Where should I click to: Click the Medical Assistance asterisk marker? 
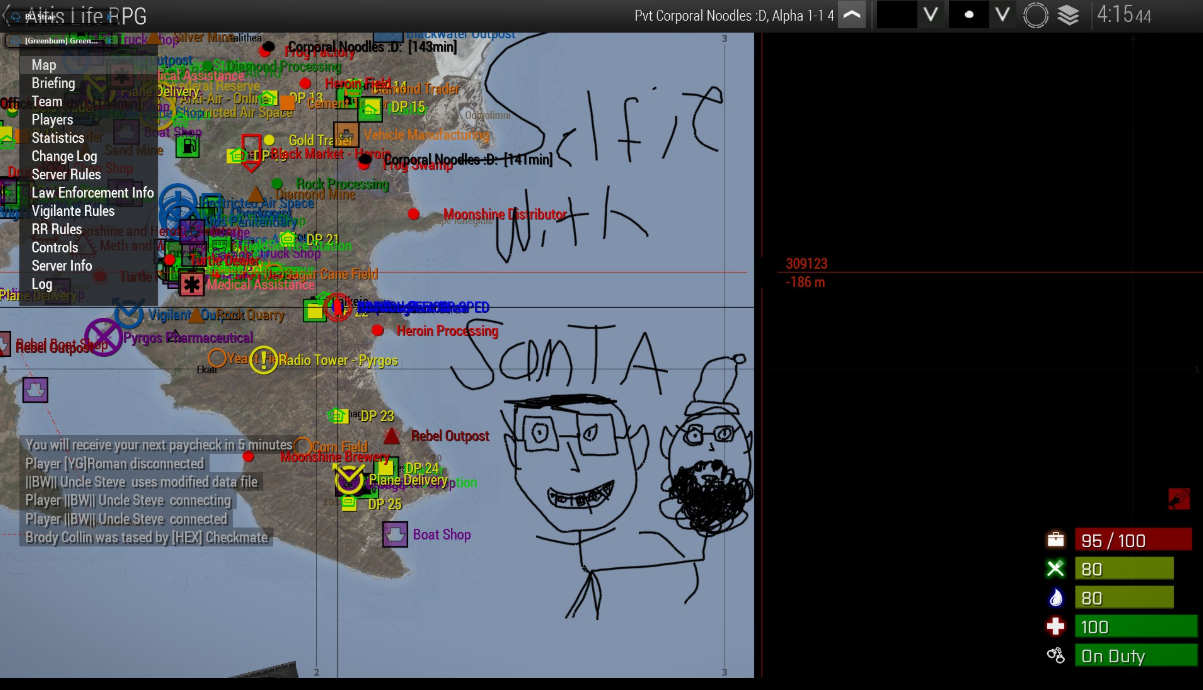click(x=192, y=284)
